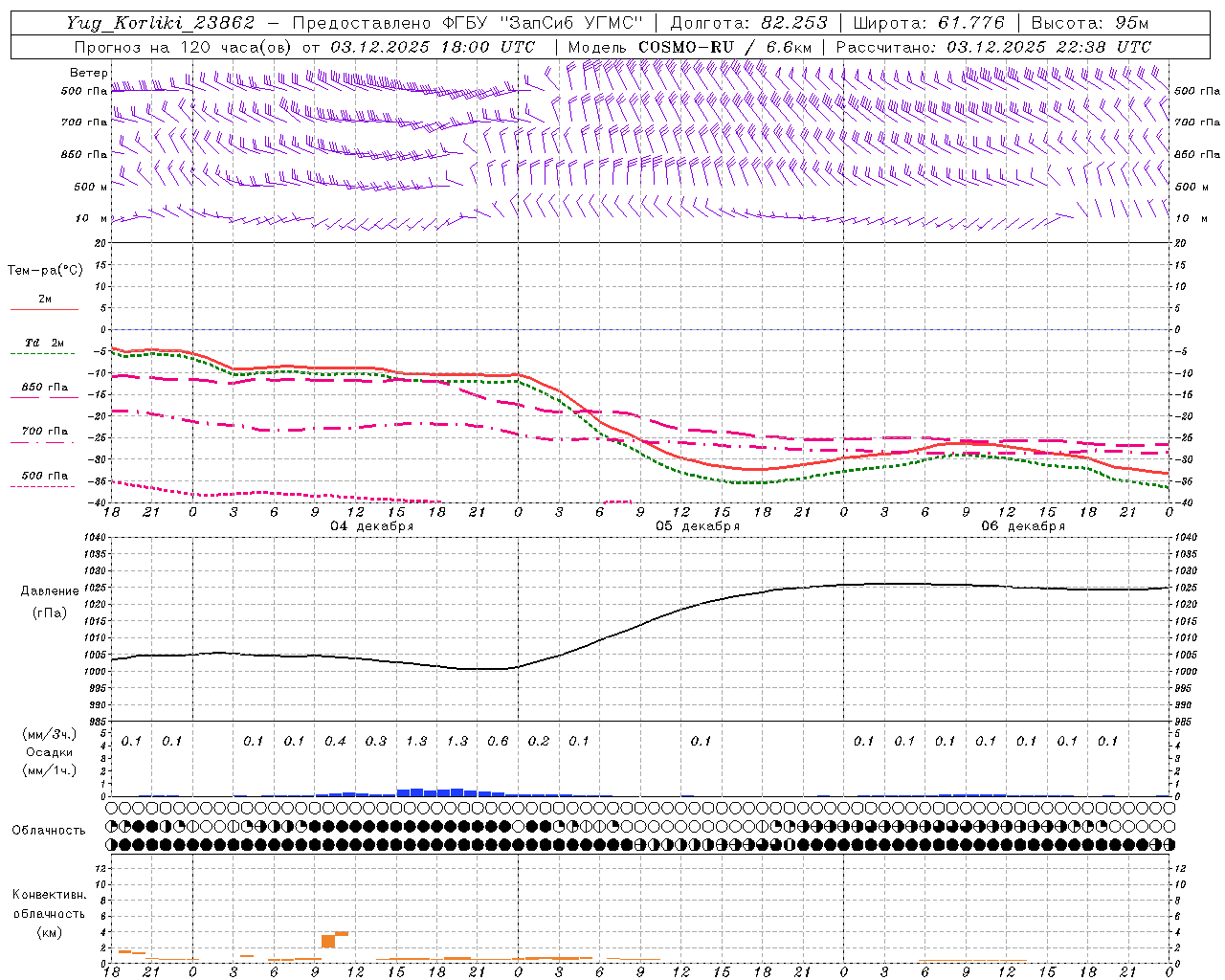This screenshot has height=980, width=1225.
Task: Click the model name COSMO-RU / 6.6км
Action: pyautogui.click(x=724, y=47)
